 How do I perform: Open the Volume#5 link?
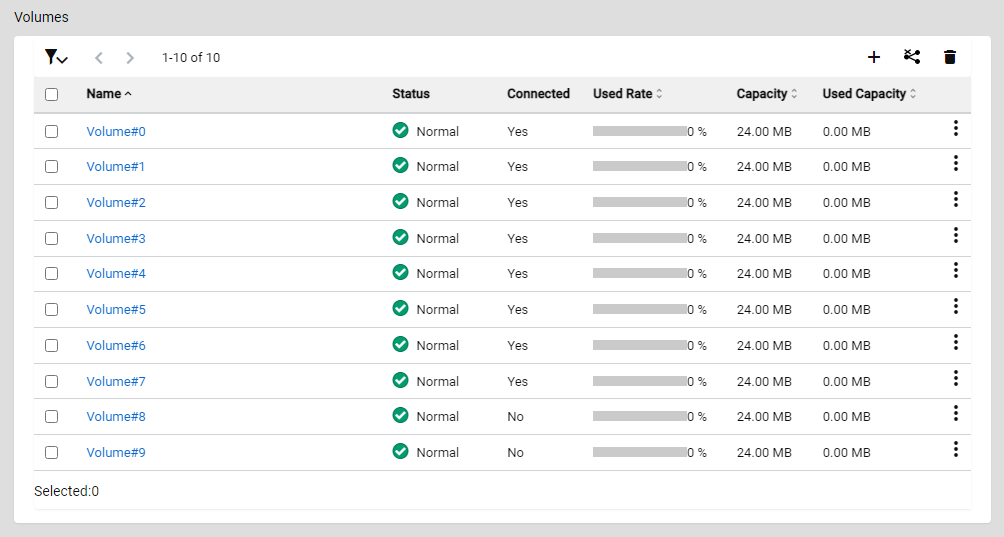pos(116,310)
